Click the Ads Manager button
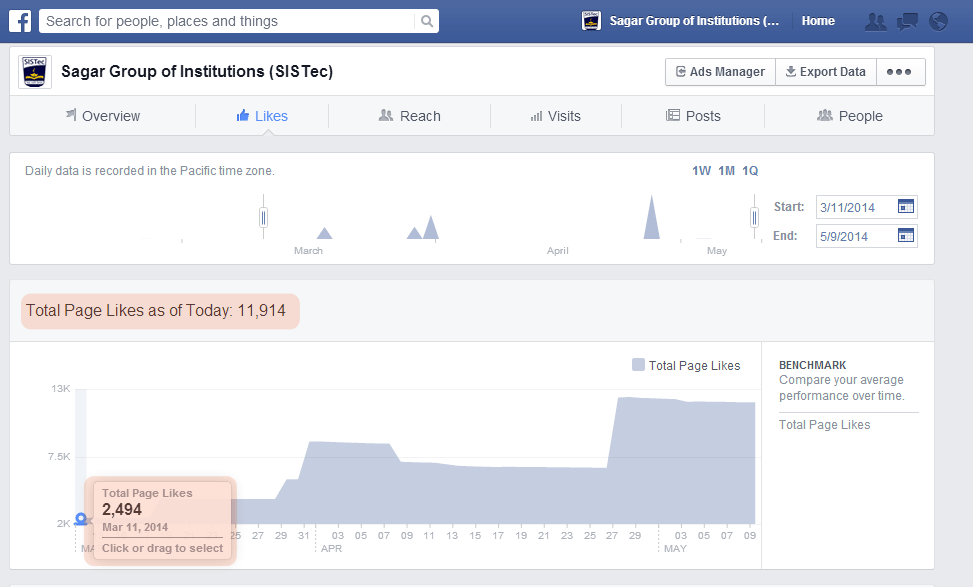 tap(719, 71)
